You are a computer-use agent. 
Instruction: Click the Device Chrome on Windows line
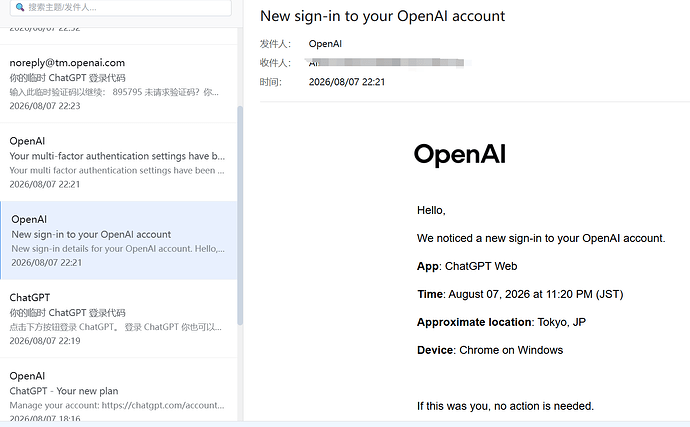[x=490, y=350]
